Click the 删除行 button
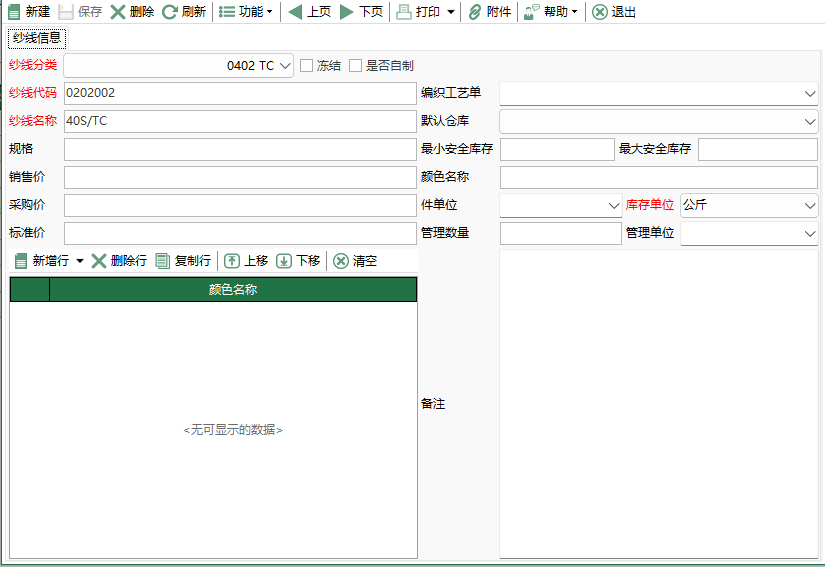This screenshot has height=567, width=825. [x=119, y=261]
